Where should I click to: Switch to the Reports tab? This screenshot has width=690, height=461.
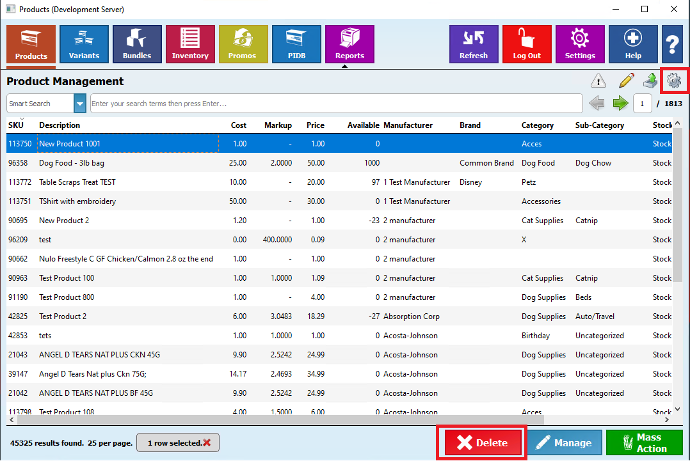349,44
